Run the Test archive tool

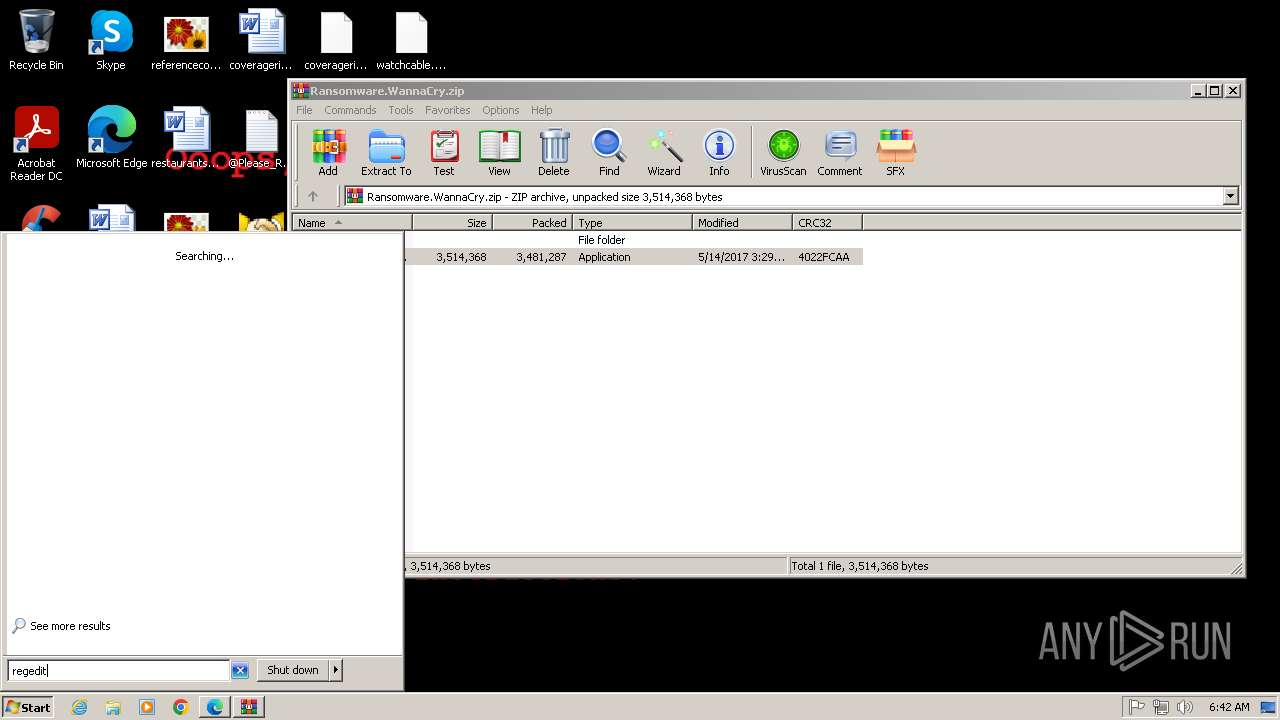(444, 153)
